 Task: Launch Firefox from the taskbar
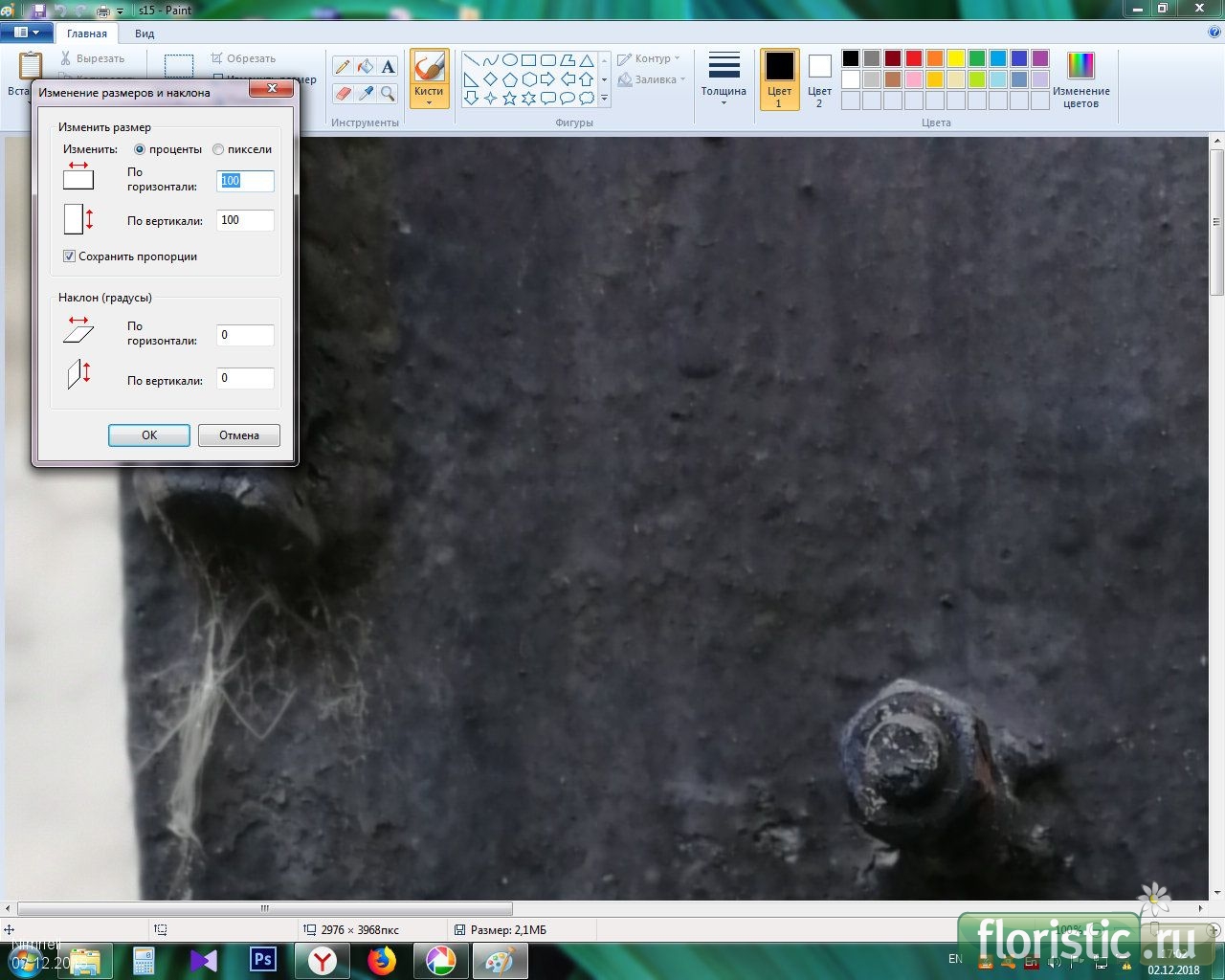click(382, 960)
